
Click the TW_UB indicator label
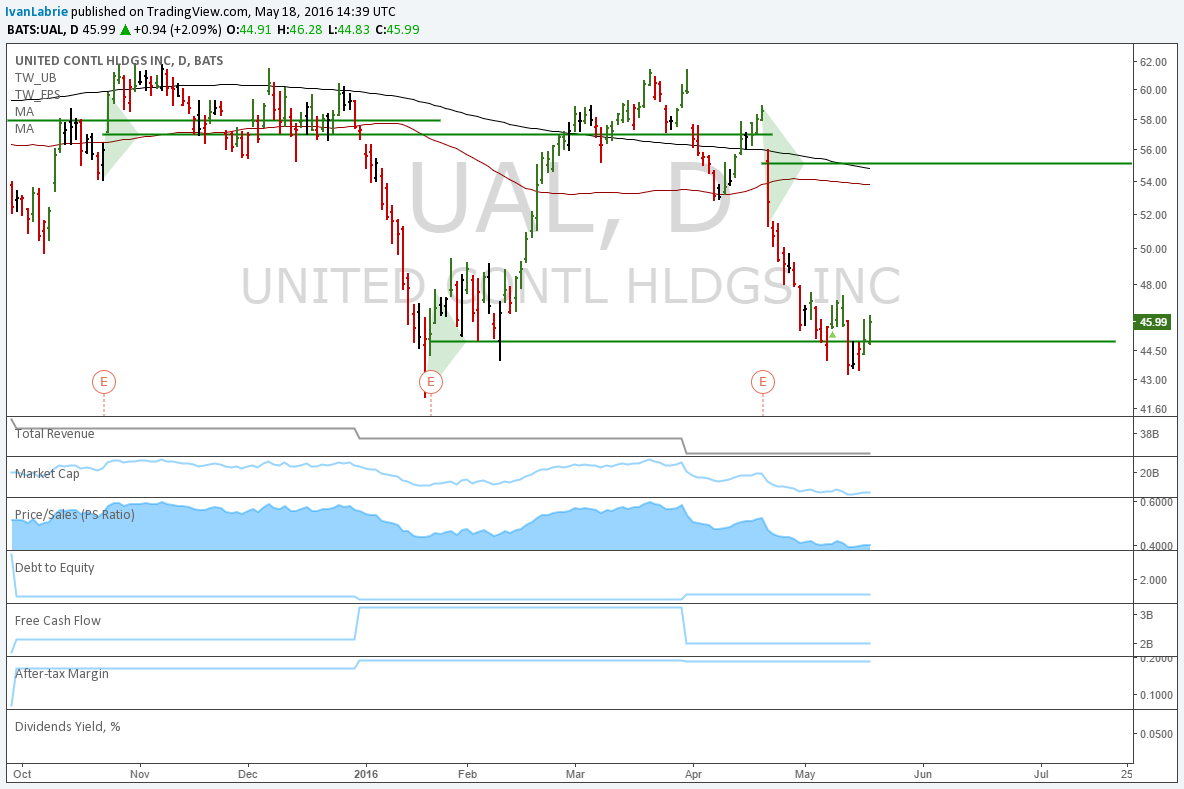(x=35, y=78)
